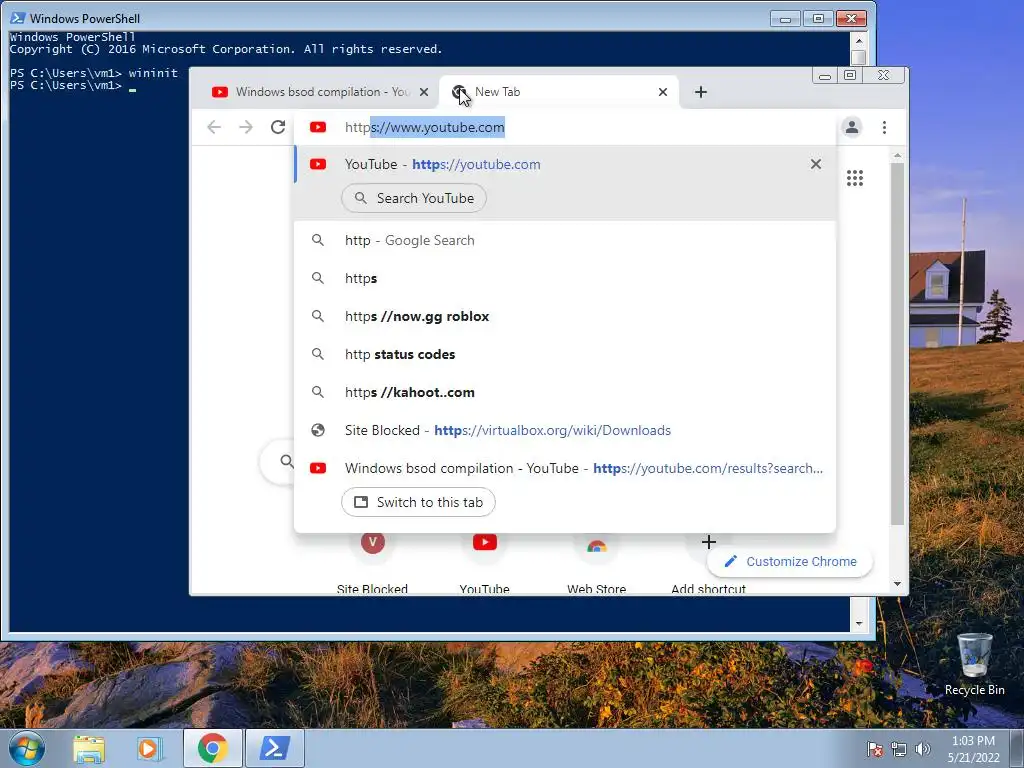This screenshot has width=1024, height=768.
Task: Select 'http - Google Search' suggestion
Action: (565, 240)
